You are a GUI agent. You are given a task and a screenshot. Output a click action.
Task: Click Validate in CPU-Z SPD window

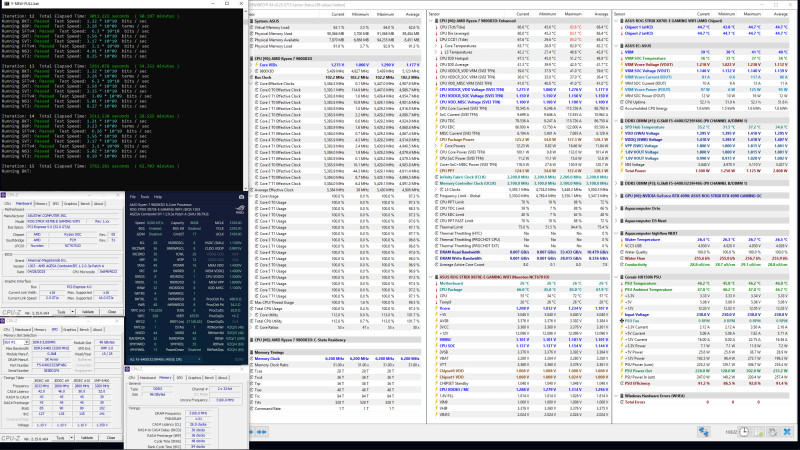pyautogui.click(x=88, y=438)
